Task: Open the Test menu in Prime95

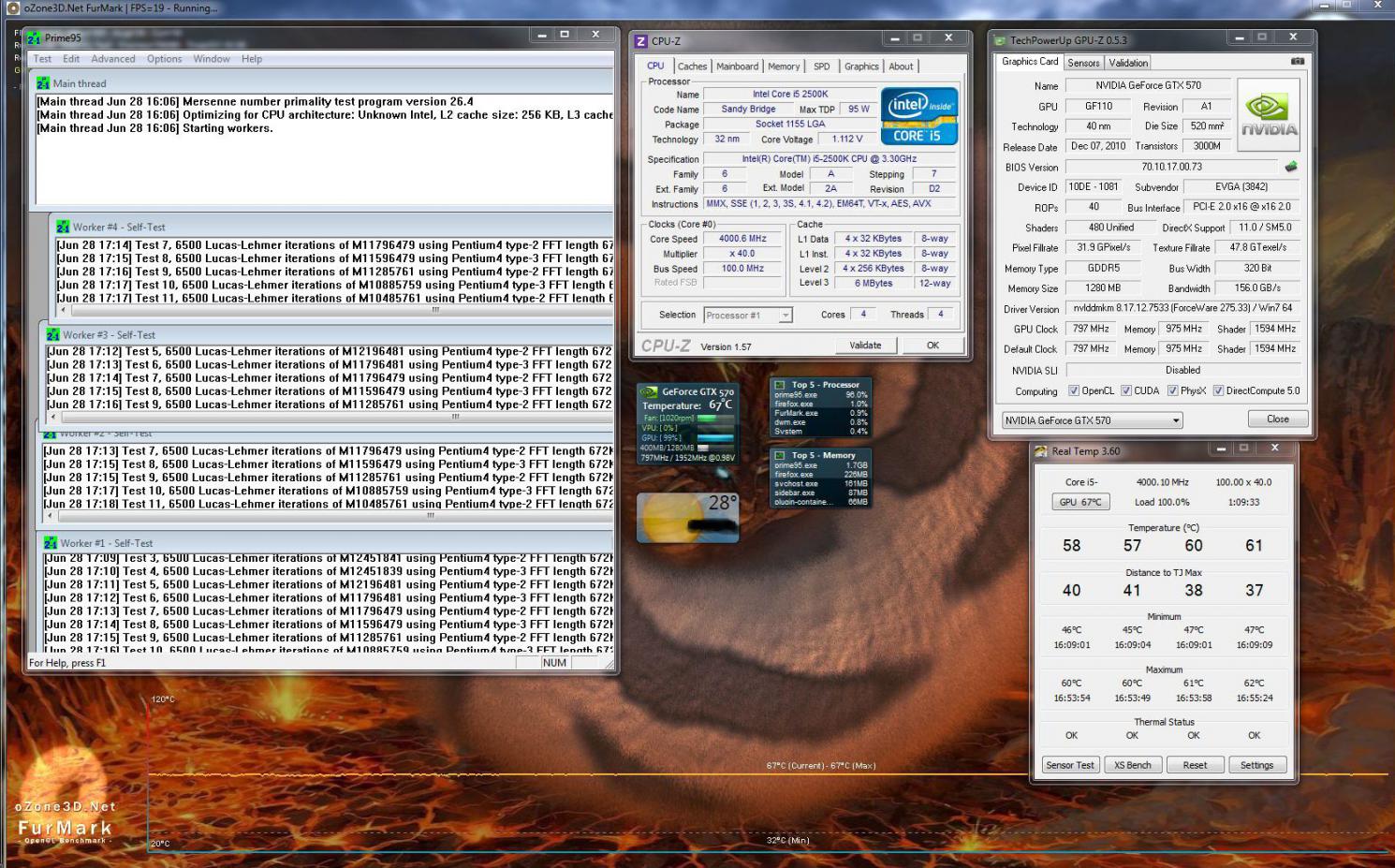Action: point(43,59)
